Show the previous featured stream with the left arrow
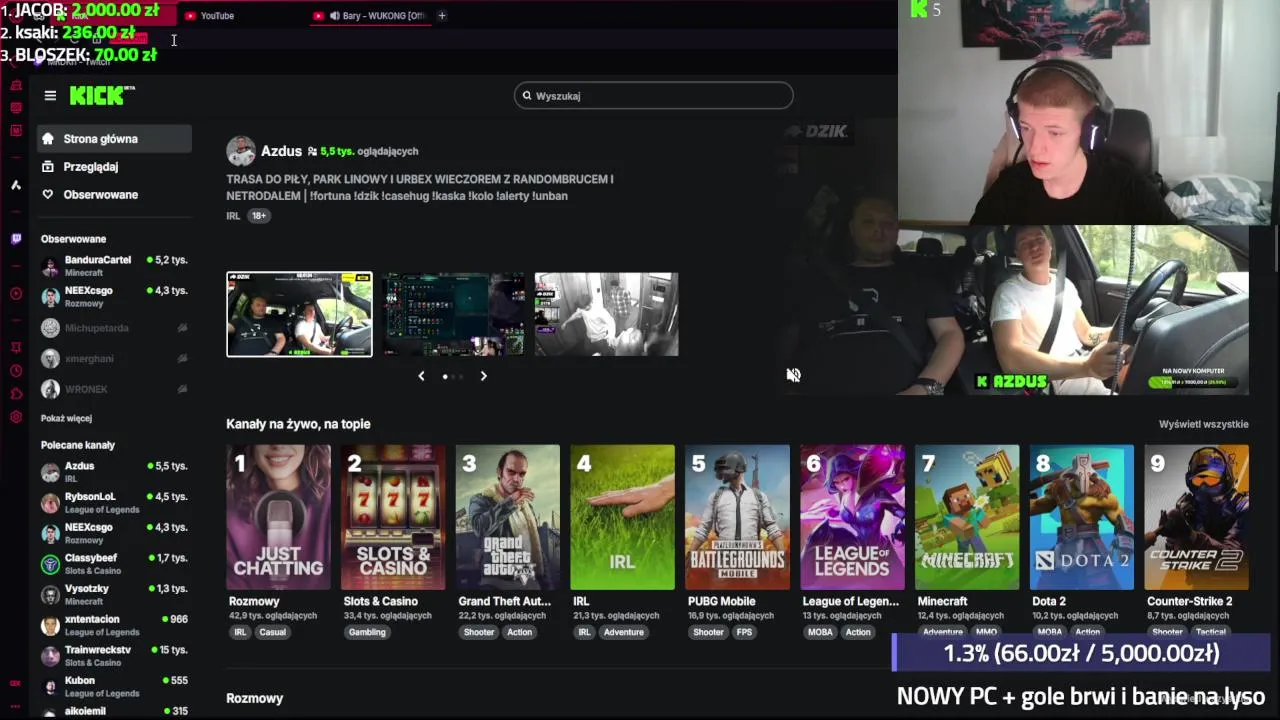 pos(421,376)
